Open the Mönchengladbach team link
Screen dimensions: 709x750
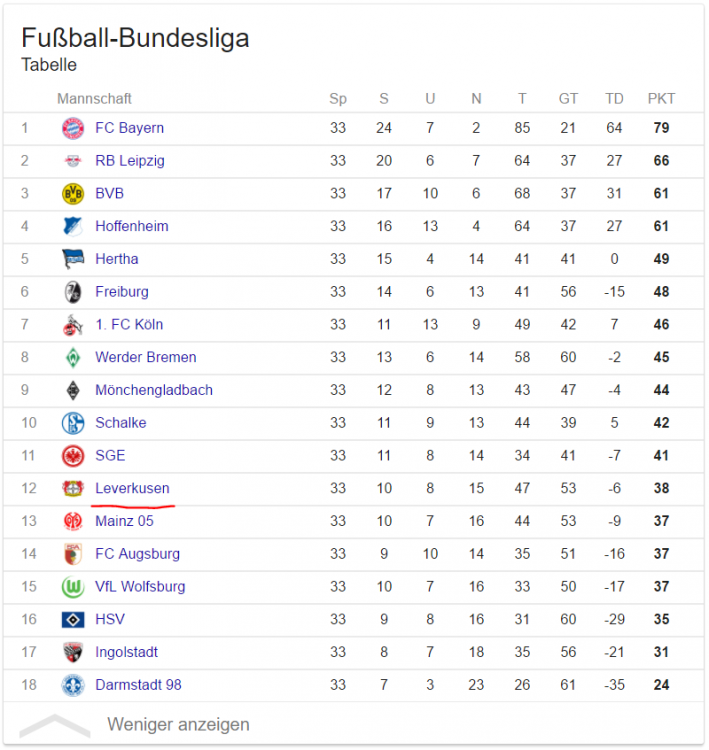pos(154,390)
